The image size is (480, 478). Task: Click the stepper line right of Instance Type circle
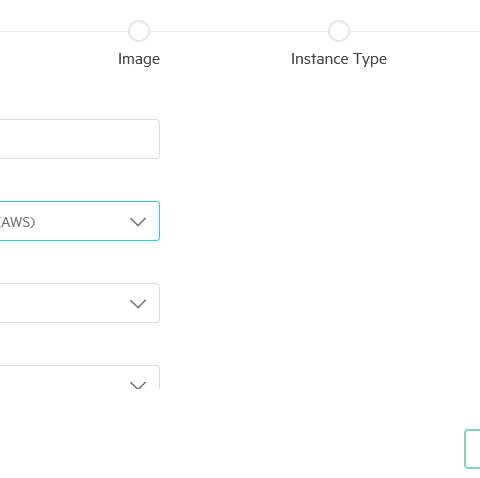click(x=415, y=31)
